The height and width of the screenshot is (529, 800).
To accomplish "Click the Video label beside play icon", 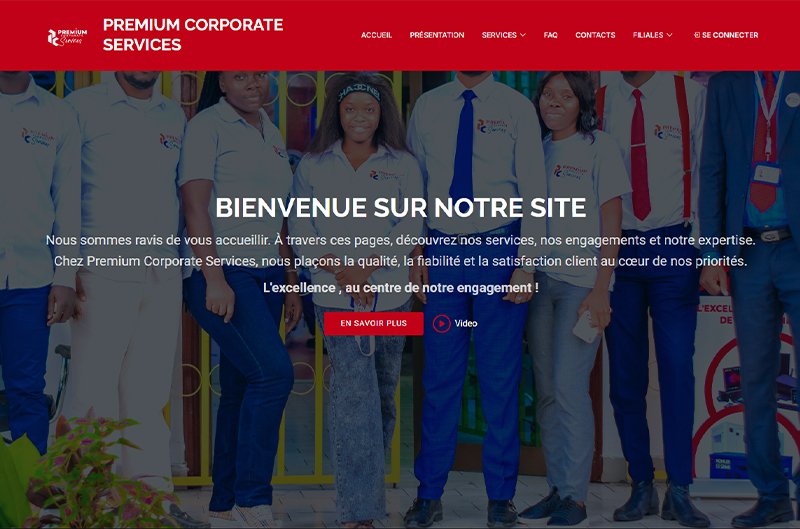I will (x=466, y=323).
